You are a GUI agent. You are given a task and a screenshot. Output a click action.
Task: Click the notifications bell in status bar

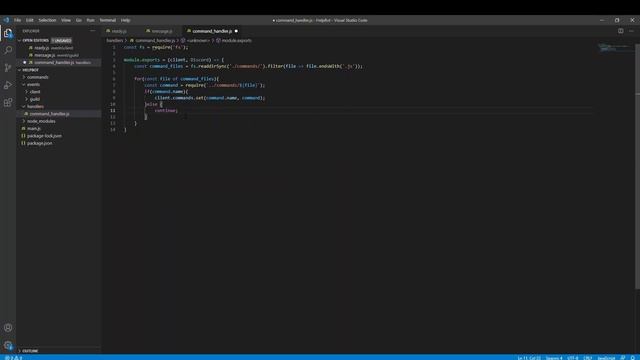pos(633,358)
